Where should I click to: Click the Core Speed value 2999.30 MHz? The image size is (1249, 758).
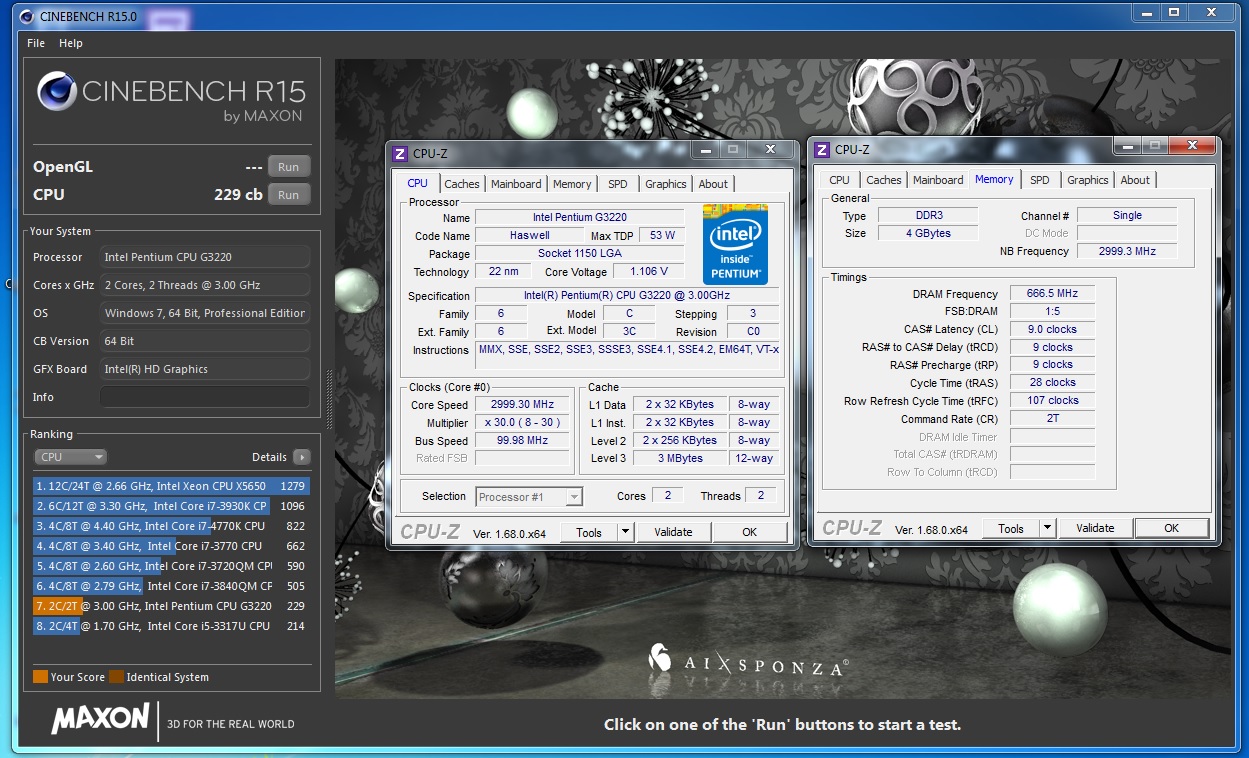pyautogui.click(x=522, y=405)
